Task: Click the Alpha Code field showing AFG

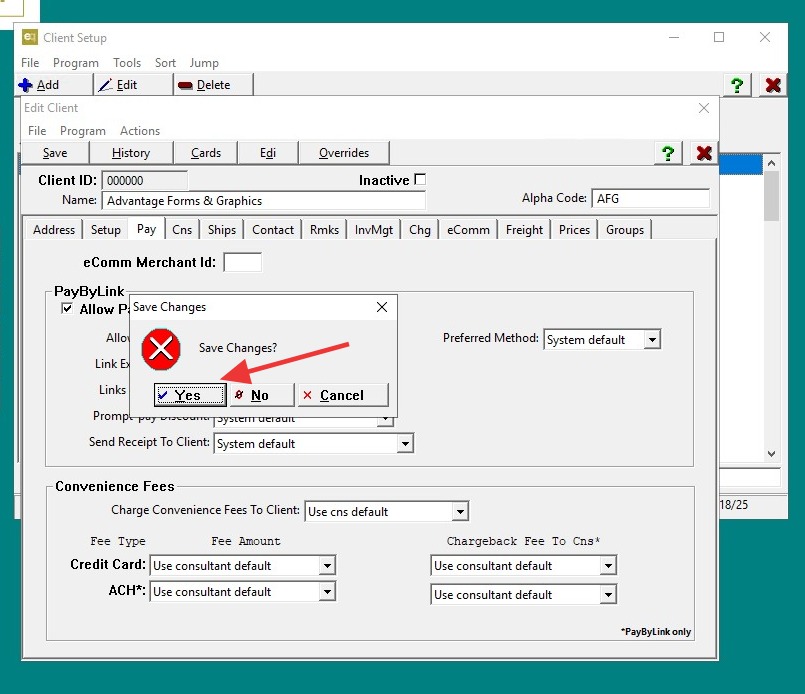Action: pos(650,199)
